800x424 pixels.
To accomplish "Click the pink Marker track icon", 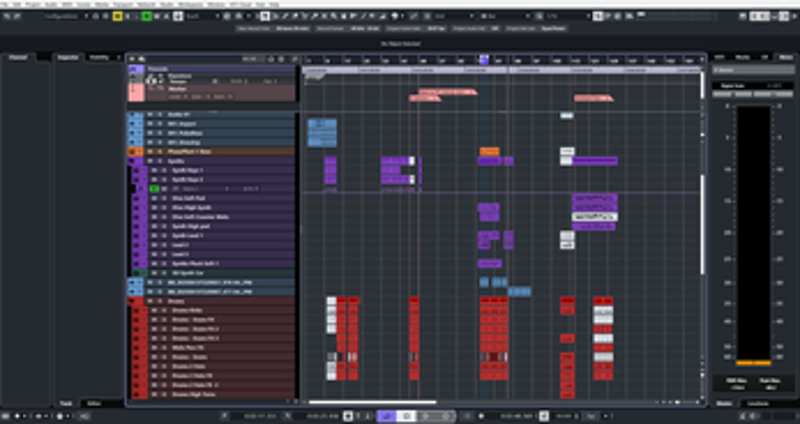I will click(134, 92).
